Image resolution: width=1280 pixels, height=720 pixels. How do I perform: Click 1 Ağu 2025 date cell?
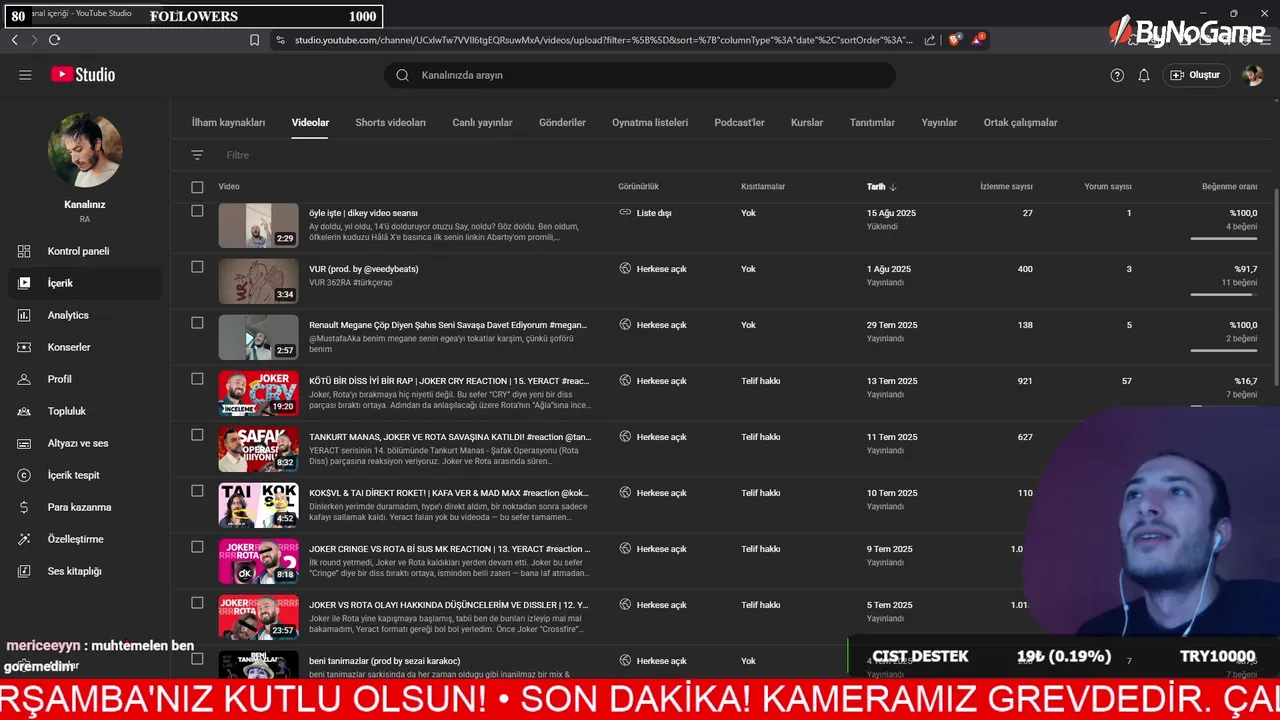coord(889,269)
